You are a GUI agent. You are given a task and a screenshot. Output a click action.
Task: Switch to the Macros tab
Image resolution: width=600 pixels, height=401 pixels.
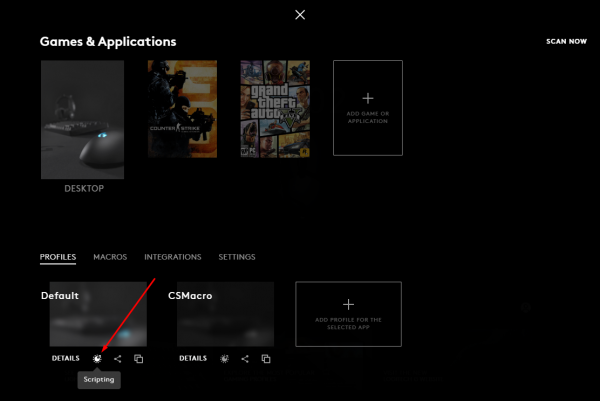coord(110,257)
